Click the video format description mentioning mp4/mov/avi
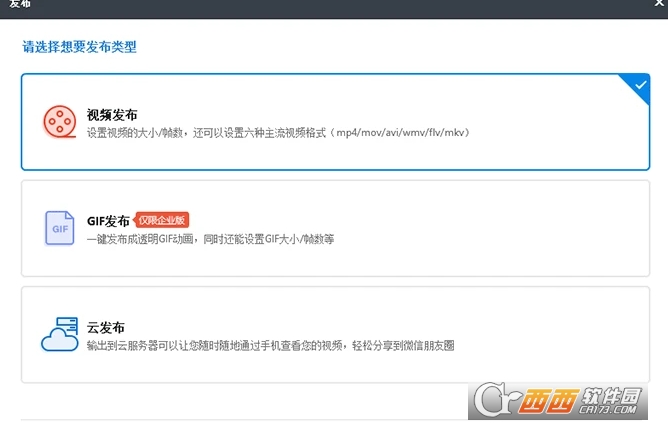 click(277, 132)
